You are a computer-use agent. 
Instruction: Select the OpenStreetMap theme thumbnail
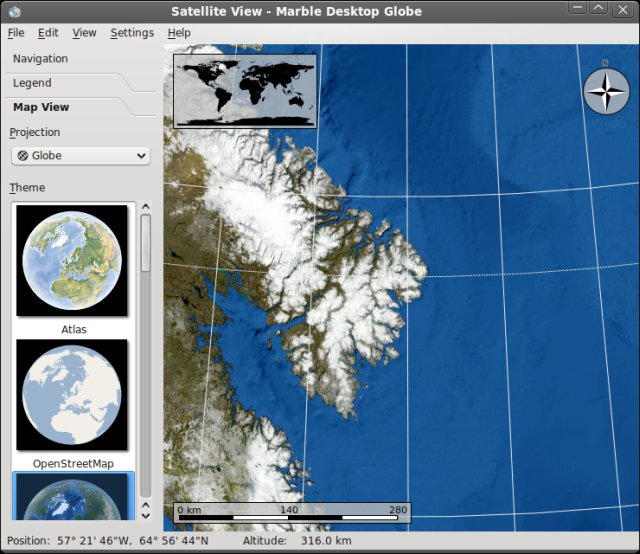click(x=72, y=395)
